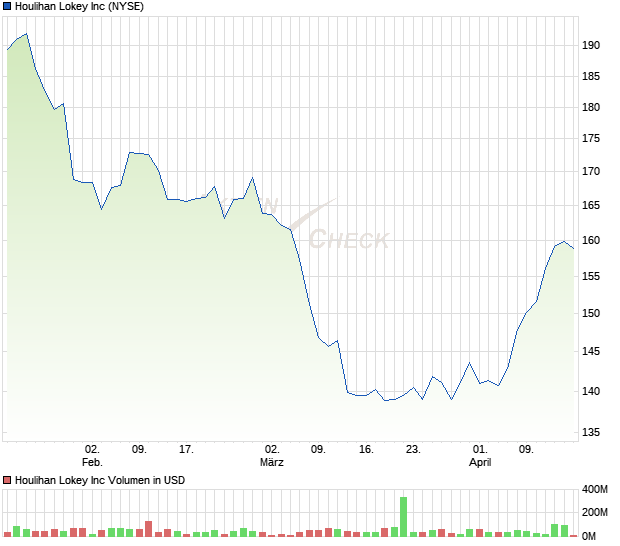Click the 'Houlihan Lokey Inc Volumen in USD' label
The width and height of the screenshot is (620, 546).
coord(100,480)
